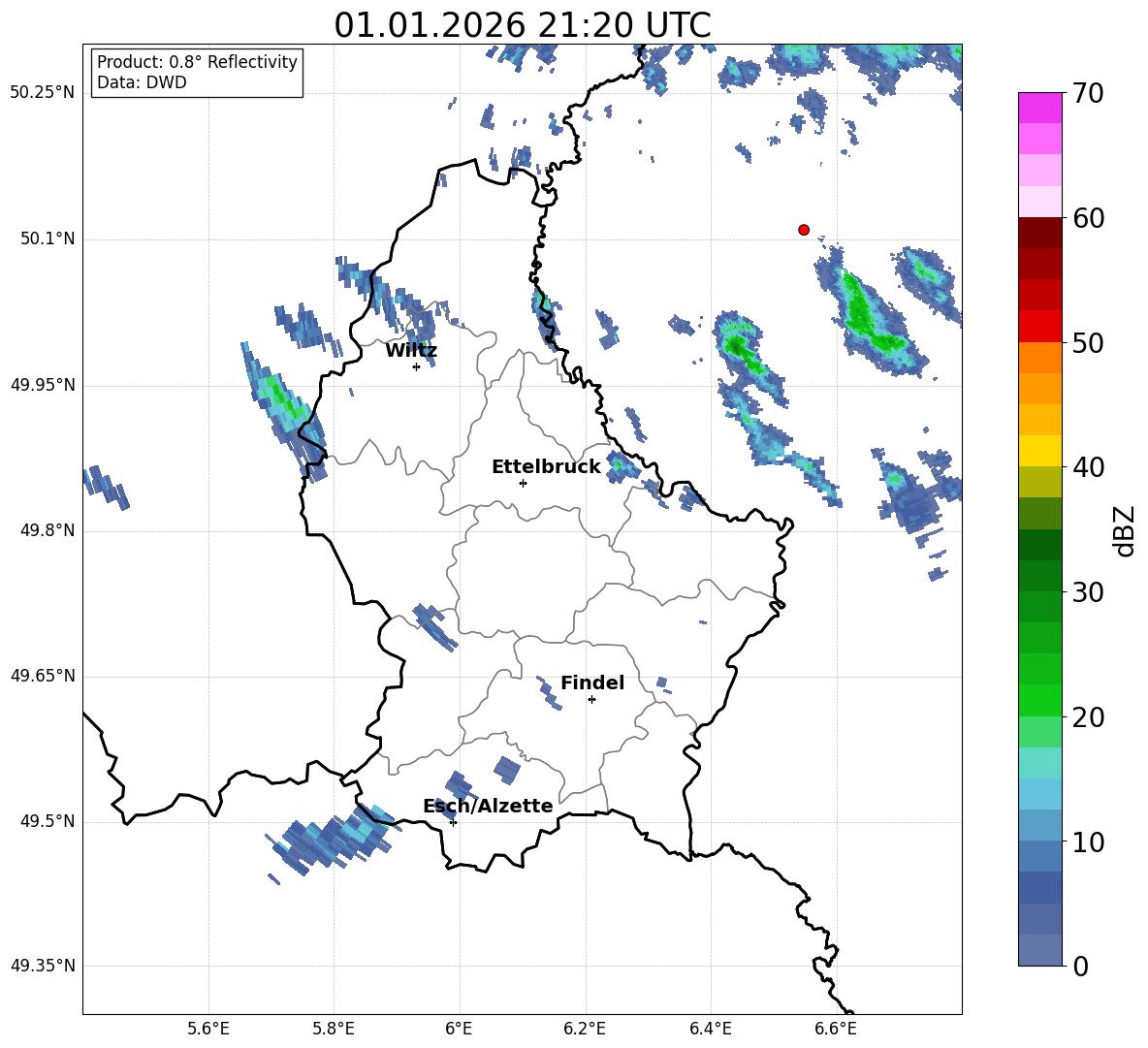Click the 49.8°N latitude label

48,530
